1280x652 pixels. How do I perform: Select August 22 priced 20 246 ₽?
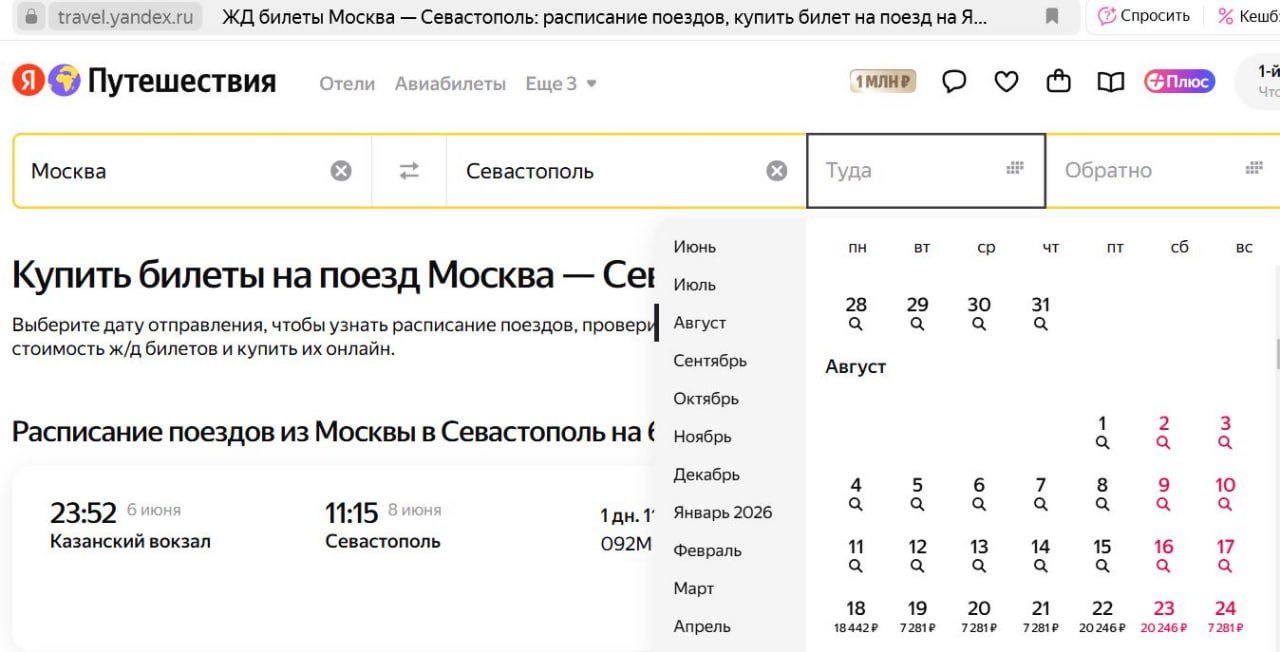coord(1102,616)
